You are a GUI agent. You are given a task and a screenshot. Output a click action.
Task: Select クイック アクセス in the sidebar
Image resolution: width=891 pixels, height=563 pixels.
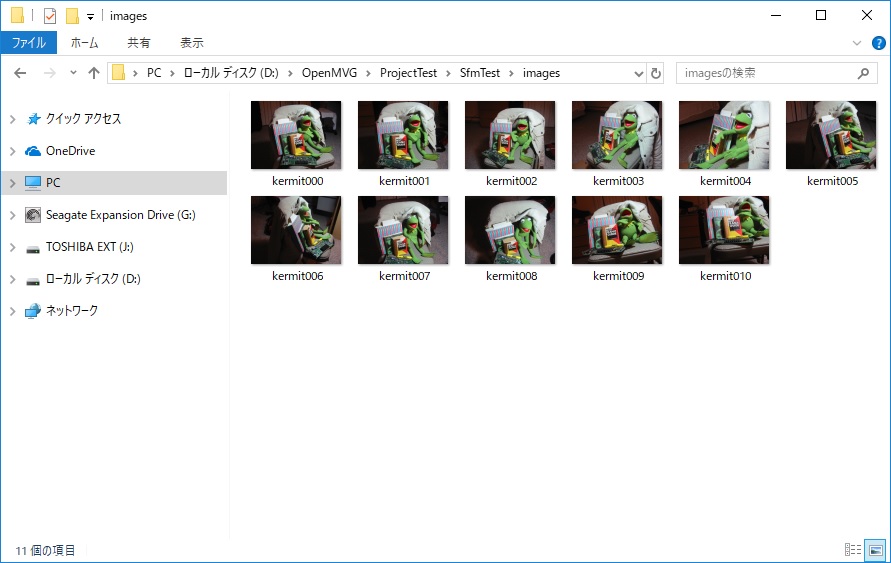click(x=83, y=119)
